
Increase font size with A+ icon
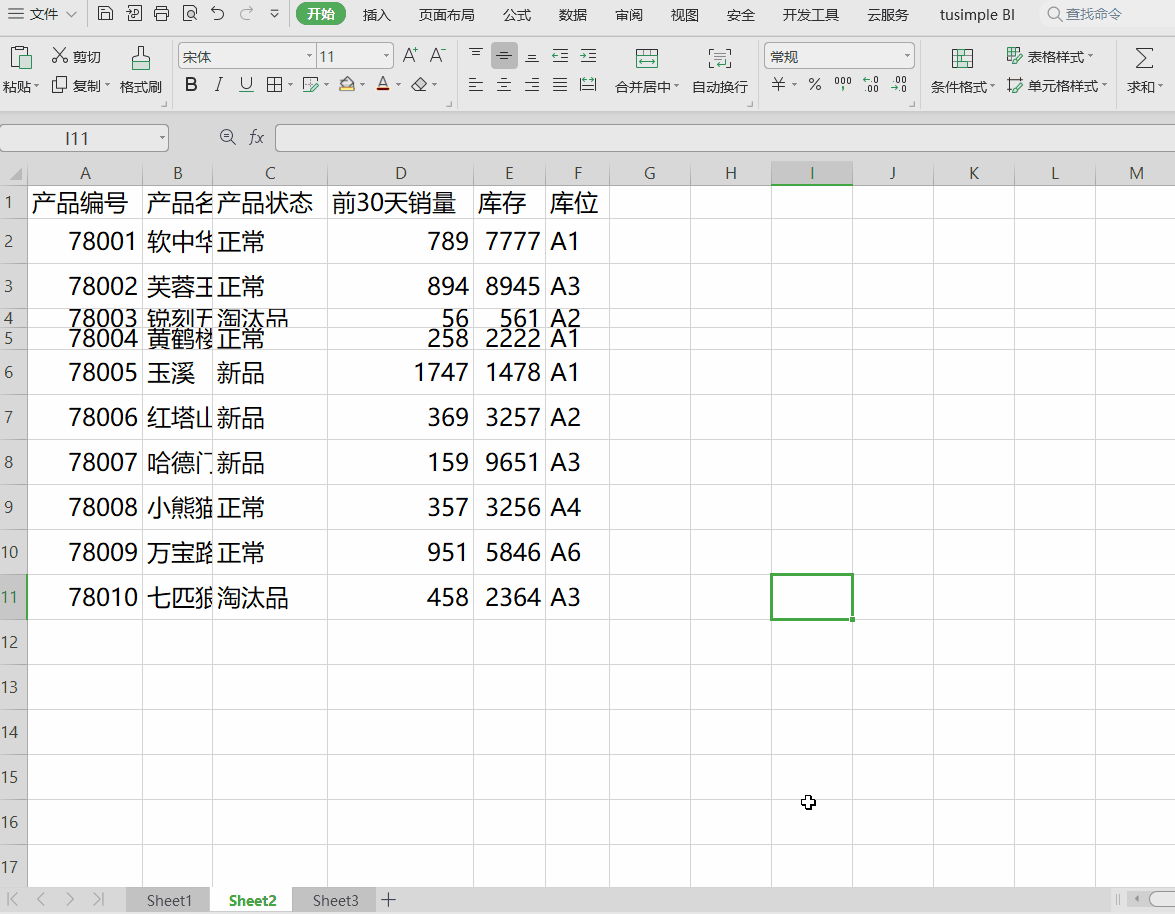pyautogui.click(x=410, y=55)
